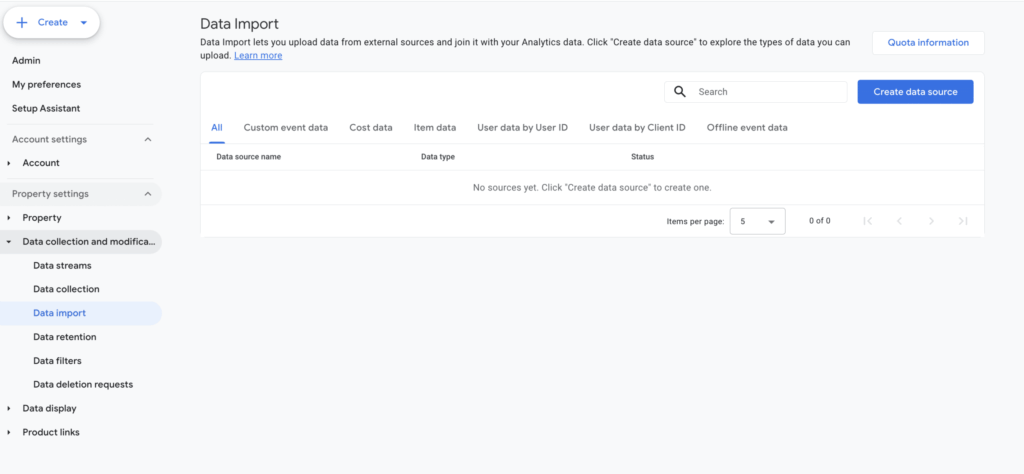
Task: Select the User data by Client ID tab
Action: point(637,128)
